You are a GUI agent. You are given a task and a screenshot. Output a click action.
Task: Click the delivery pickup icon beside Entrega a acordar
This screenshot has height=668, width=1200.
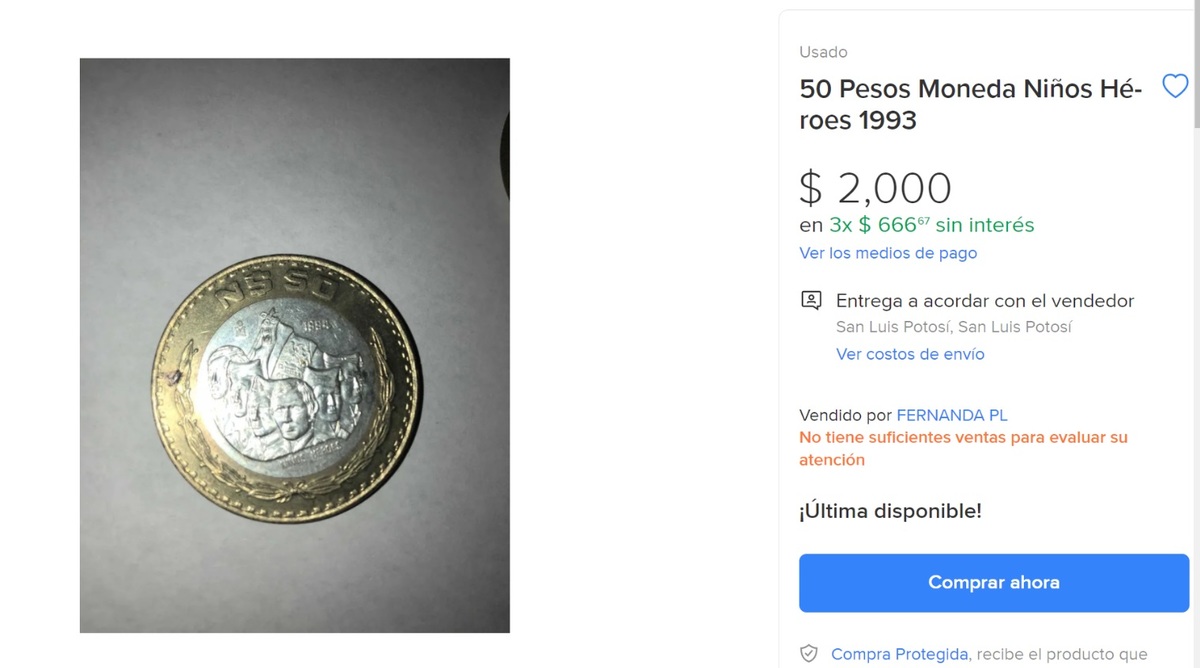[x=811, y=300]
